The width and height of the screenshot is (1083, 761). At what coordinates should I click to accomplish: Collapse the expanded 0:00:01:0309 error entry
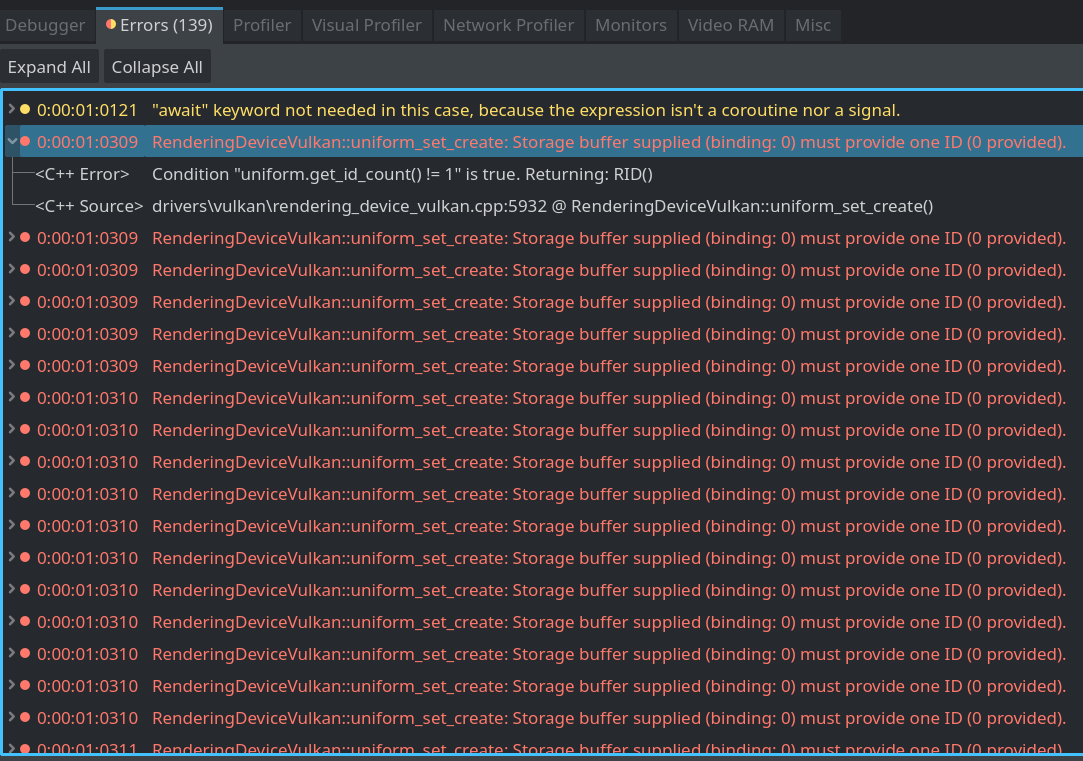pyautogui.click(x=9, y=142)
